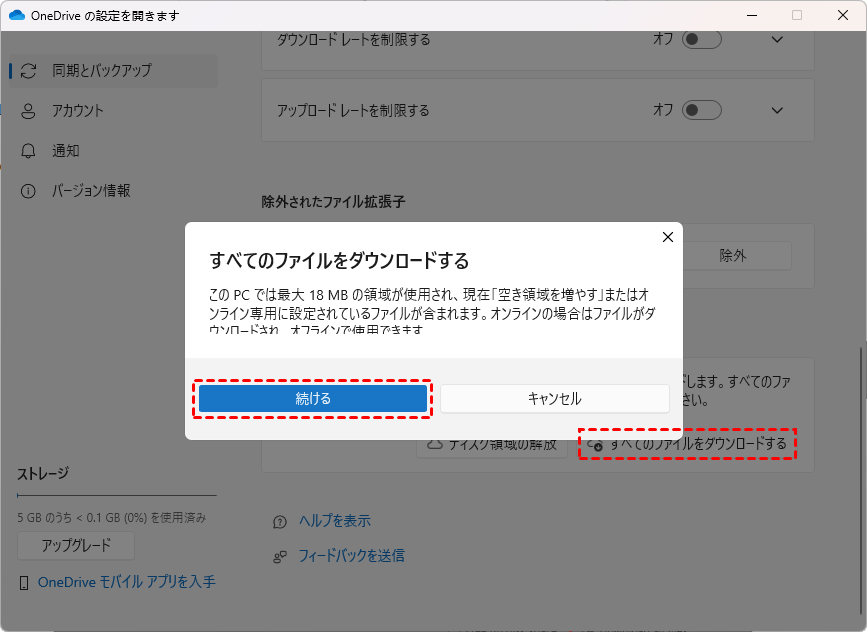Close the OneDrive settings window
The image size is (867, 632).
coord(843,15)
